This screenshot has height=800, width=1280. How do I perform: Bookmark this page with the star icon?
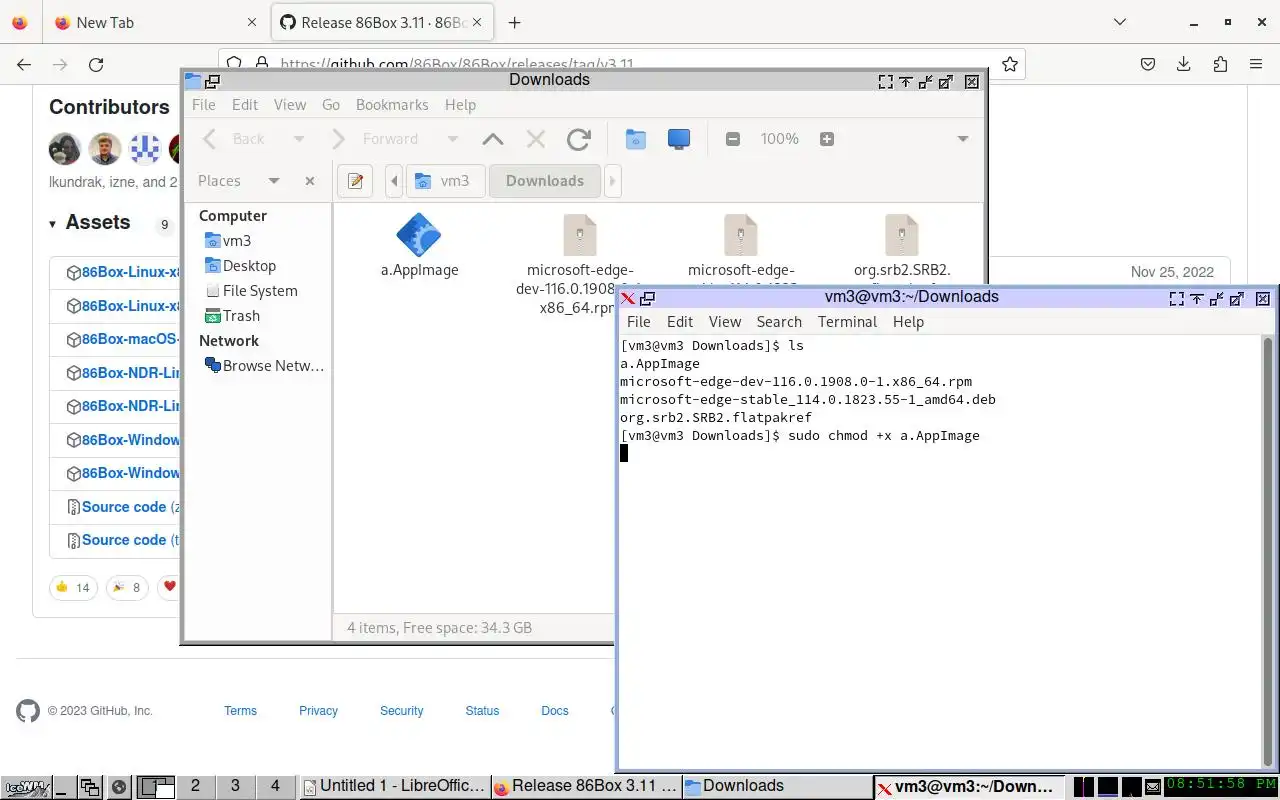click(1010, 64)
